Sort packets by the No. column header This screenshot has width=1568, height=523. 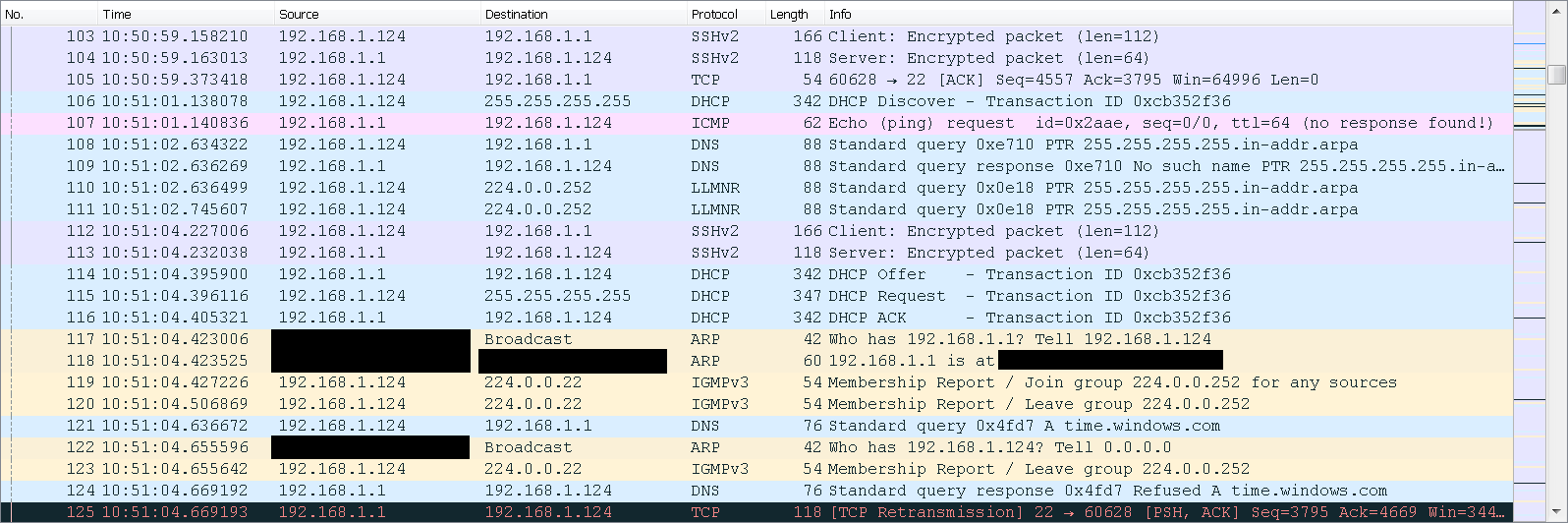coord(49,14)
